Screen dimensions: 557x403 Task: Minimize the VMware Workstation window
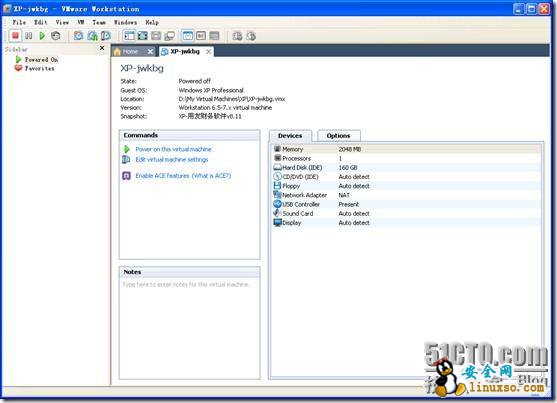519,9
